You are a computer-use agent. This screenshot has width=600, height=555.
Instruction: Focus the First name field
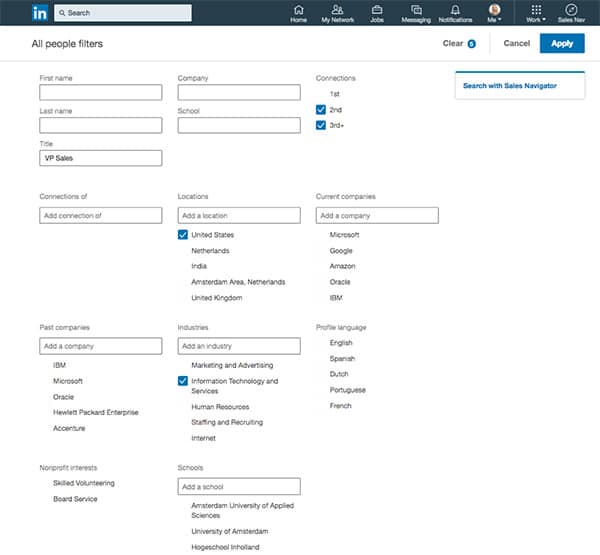[101, 92]
